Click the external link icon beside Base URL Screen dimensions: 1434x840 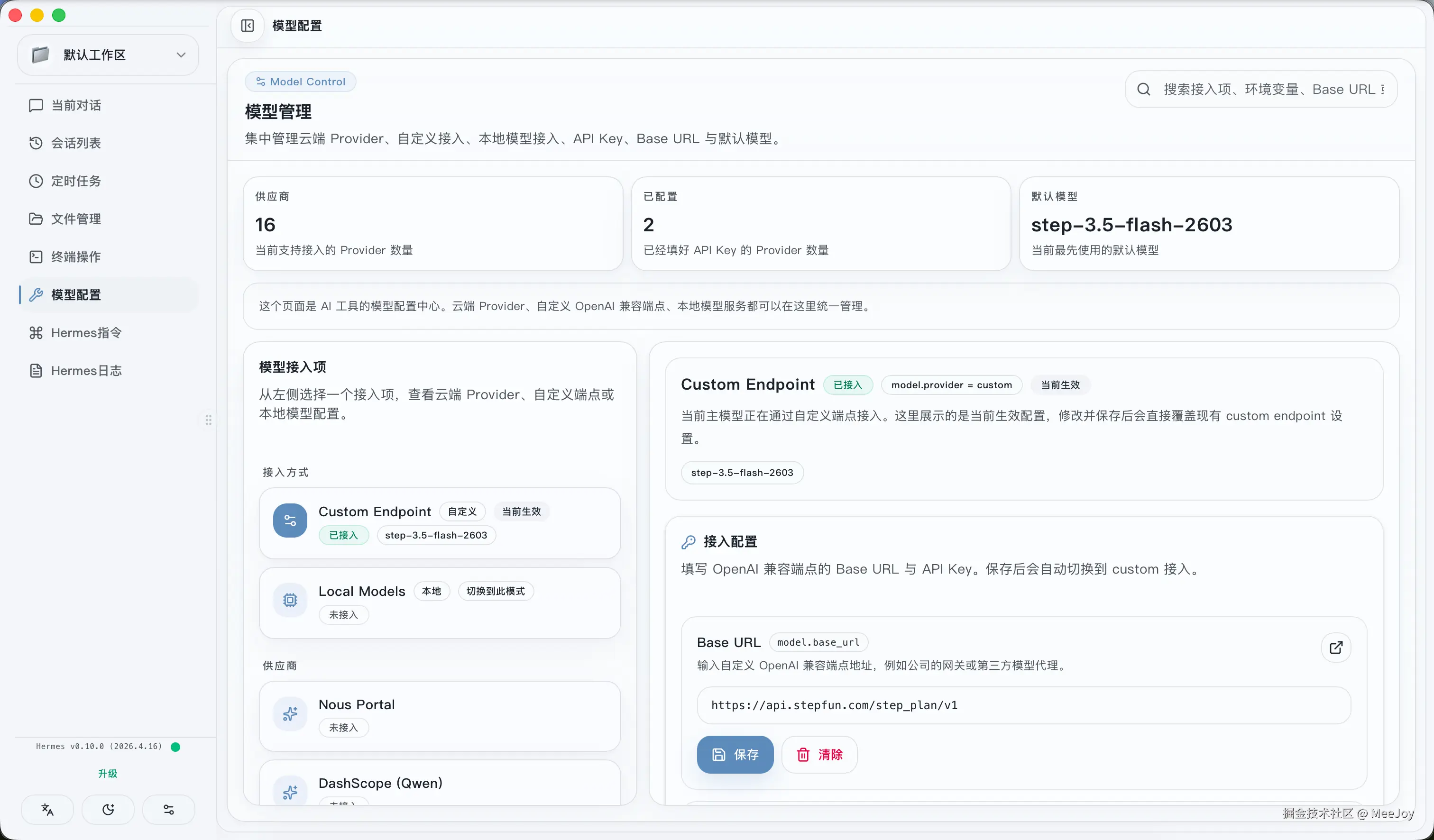[x=1335, y=647]
